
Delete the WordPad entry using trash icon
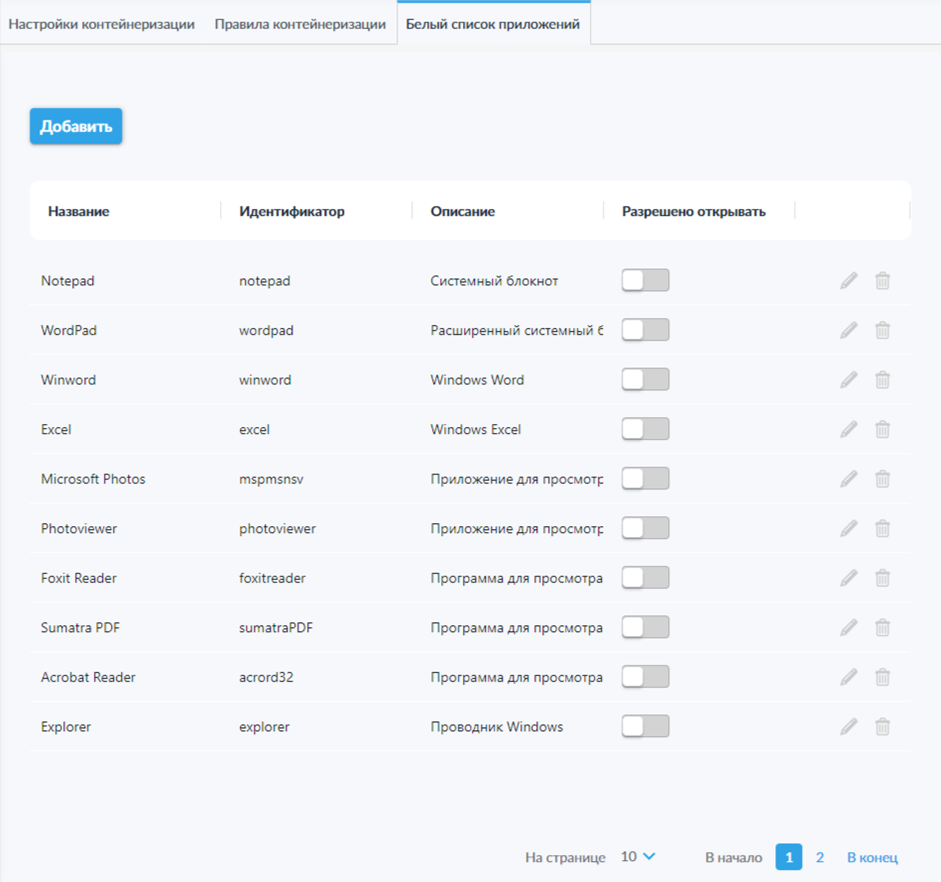882,330
